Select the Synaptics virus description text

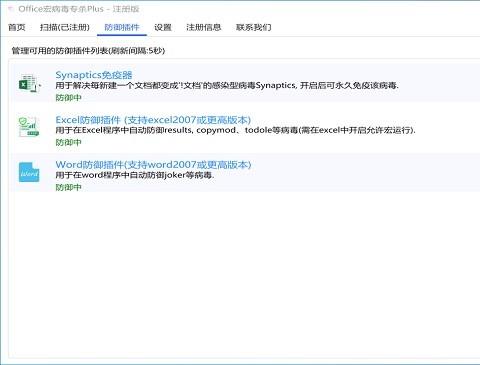point(227,86)
